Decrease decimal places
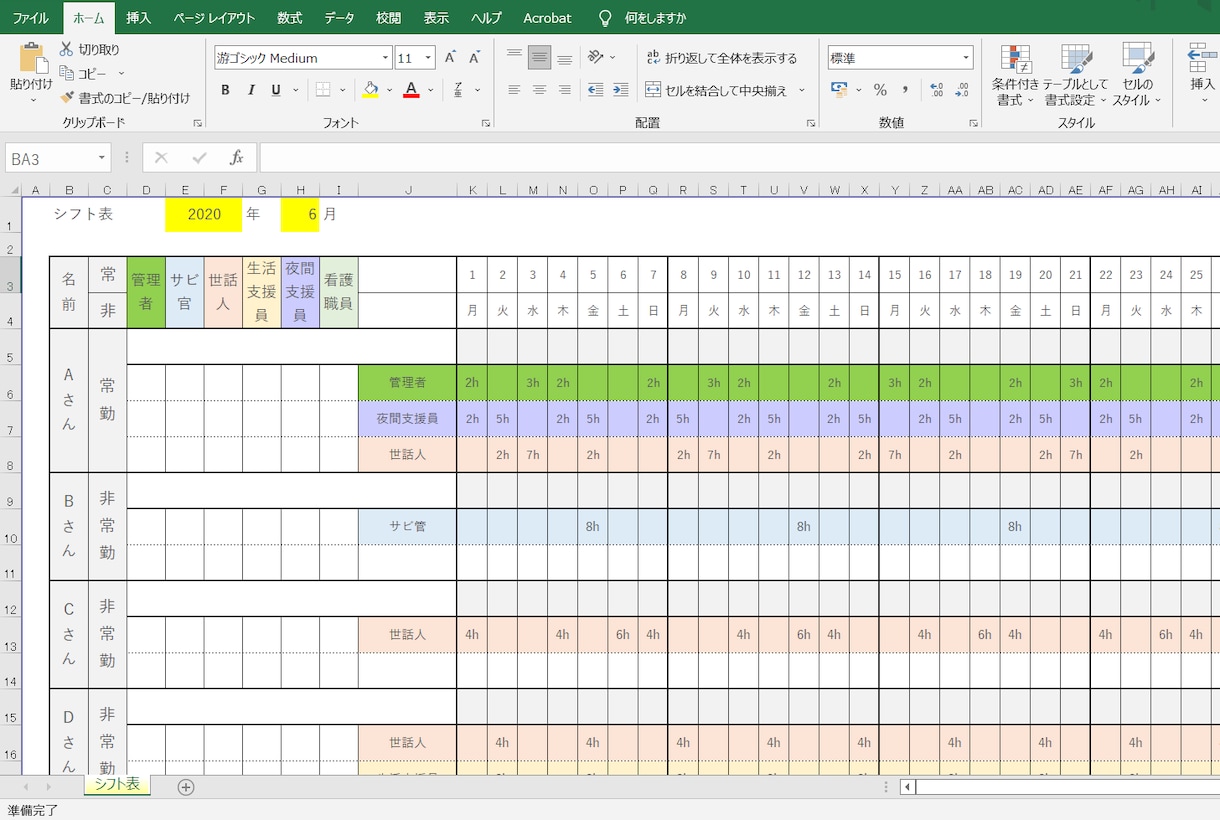 pyautogui.click(x=962, y=90)
